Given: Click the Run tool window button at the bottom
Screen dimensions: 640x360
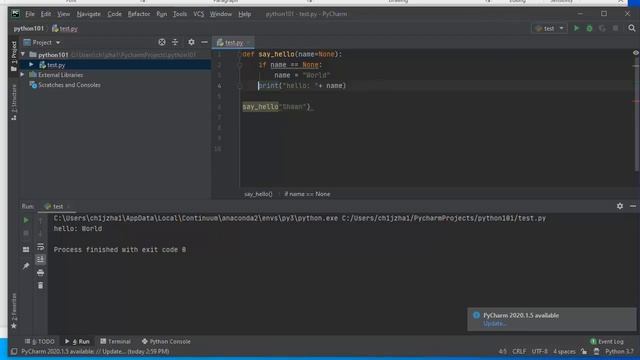Looking at the screenshot, I should (77, 341).
